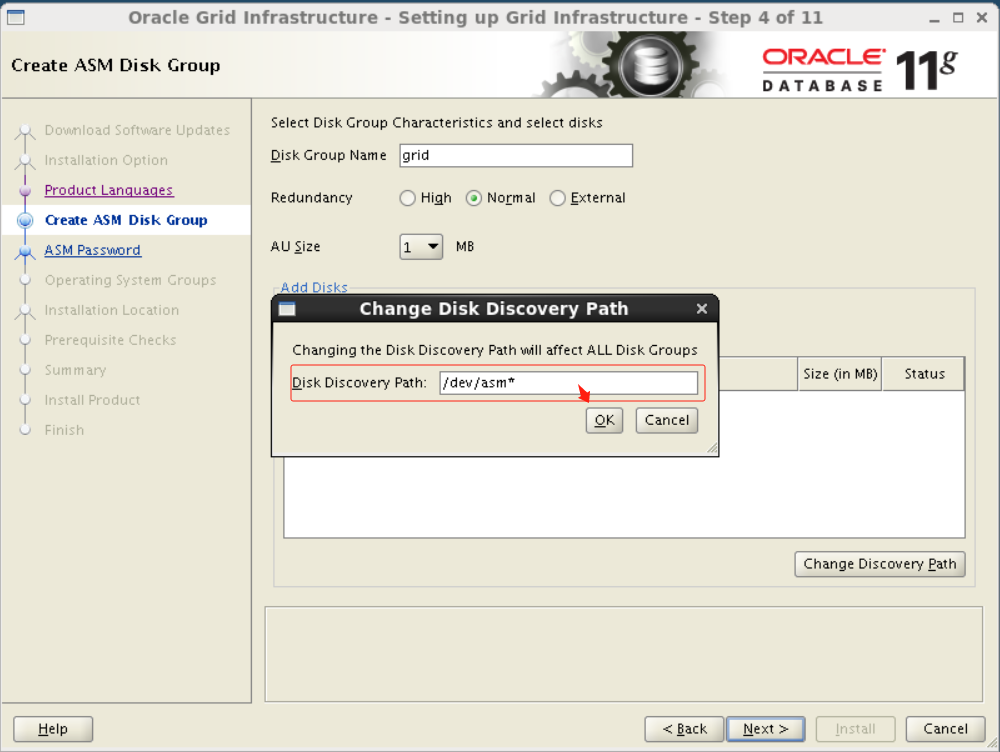1000x752 pixels.
Task: Open the AU Size dropdown
Action: tap(420, 246)
